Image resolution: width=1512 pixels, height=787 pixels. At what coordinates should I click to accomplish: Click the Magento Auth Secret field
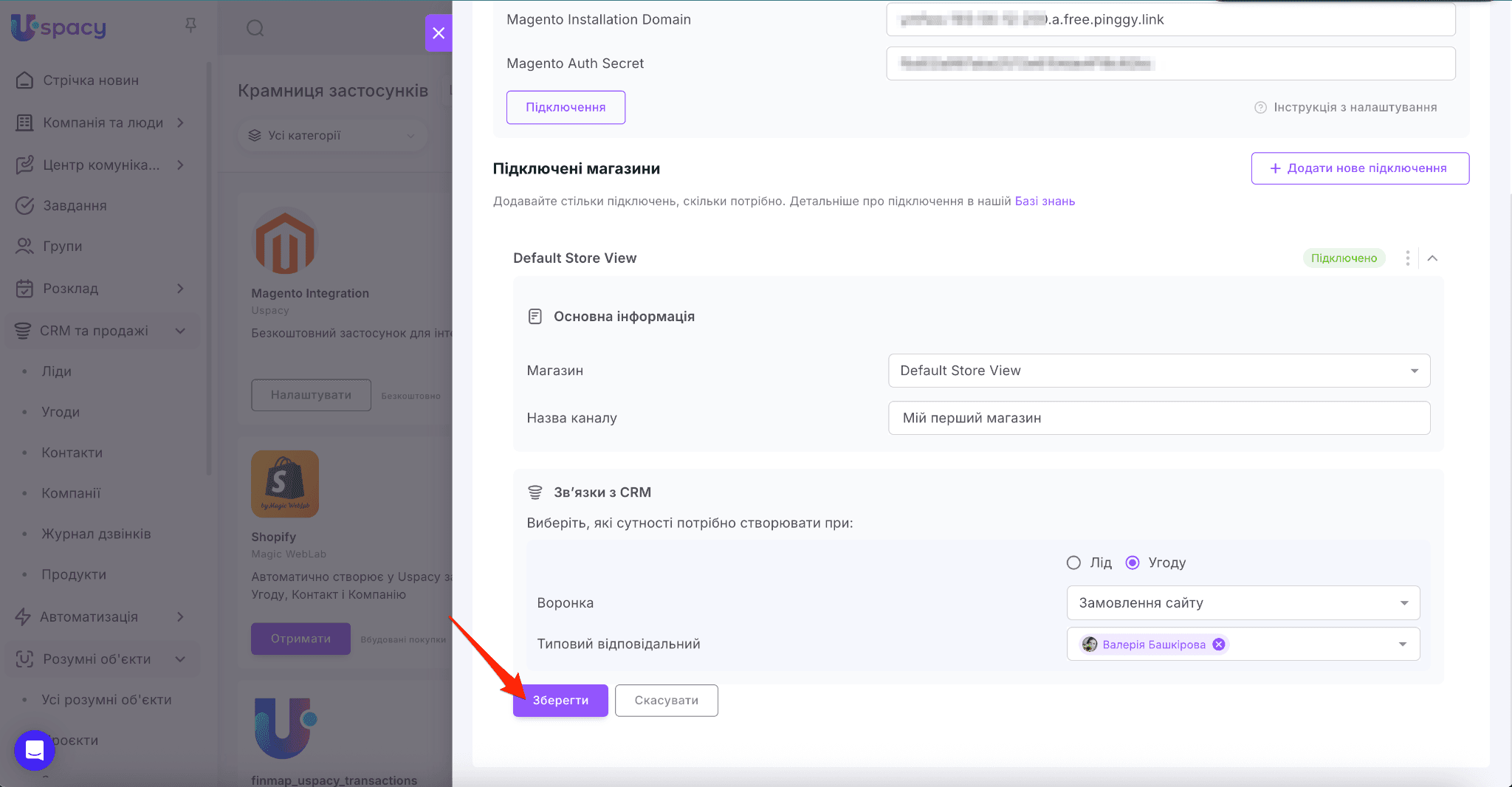1171,63
